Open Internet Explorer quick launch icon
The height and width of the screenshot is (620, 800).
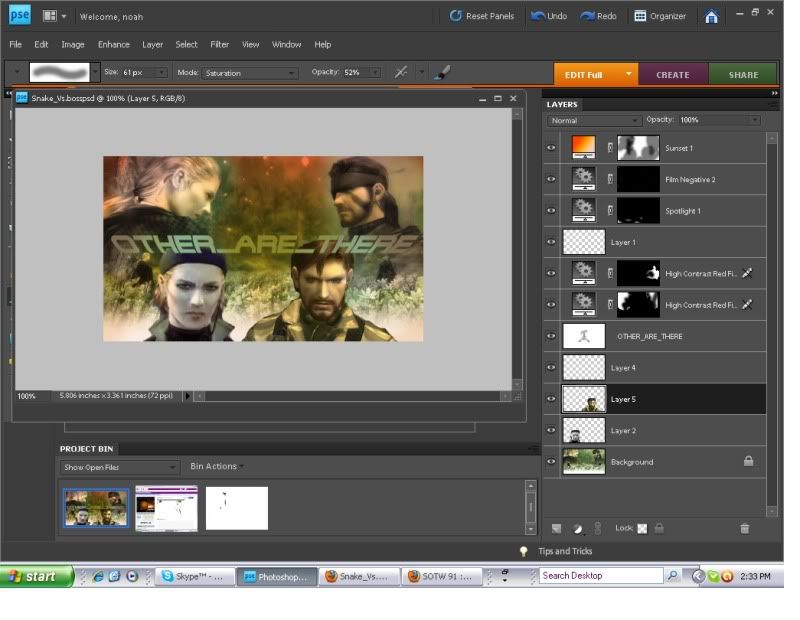tap(98, 577)
